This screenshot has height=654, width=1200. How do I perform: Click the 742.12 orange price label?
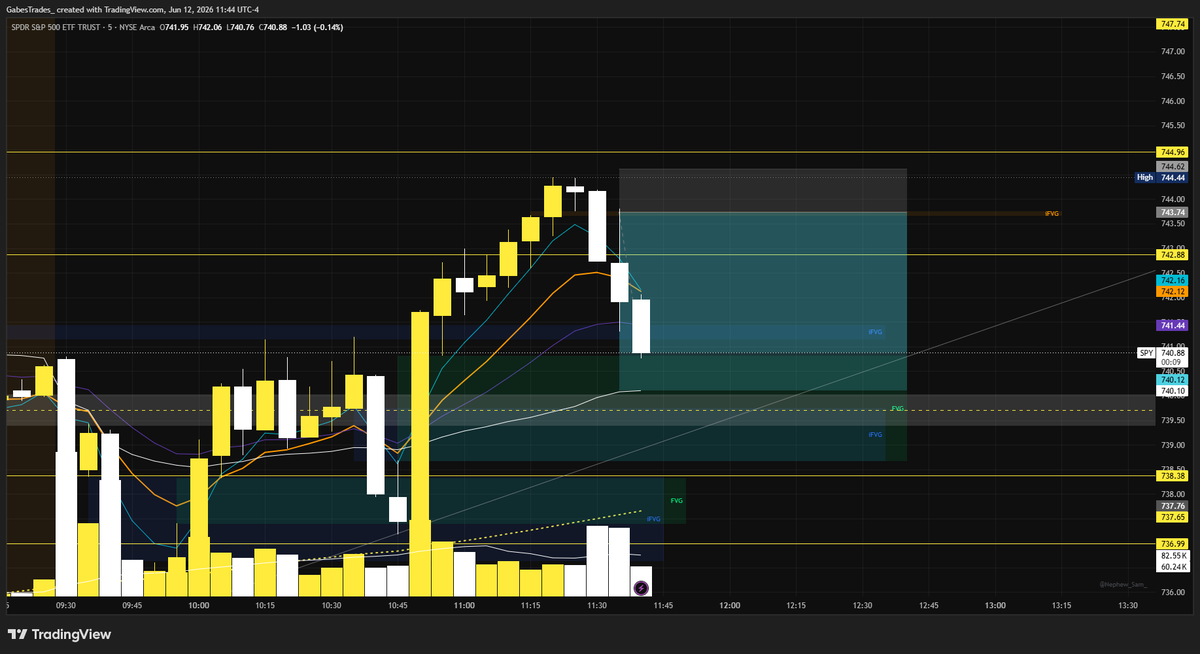coord(1172,291)
